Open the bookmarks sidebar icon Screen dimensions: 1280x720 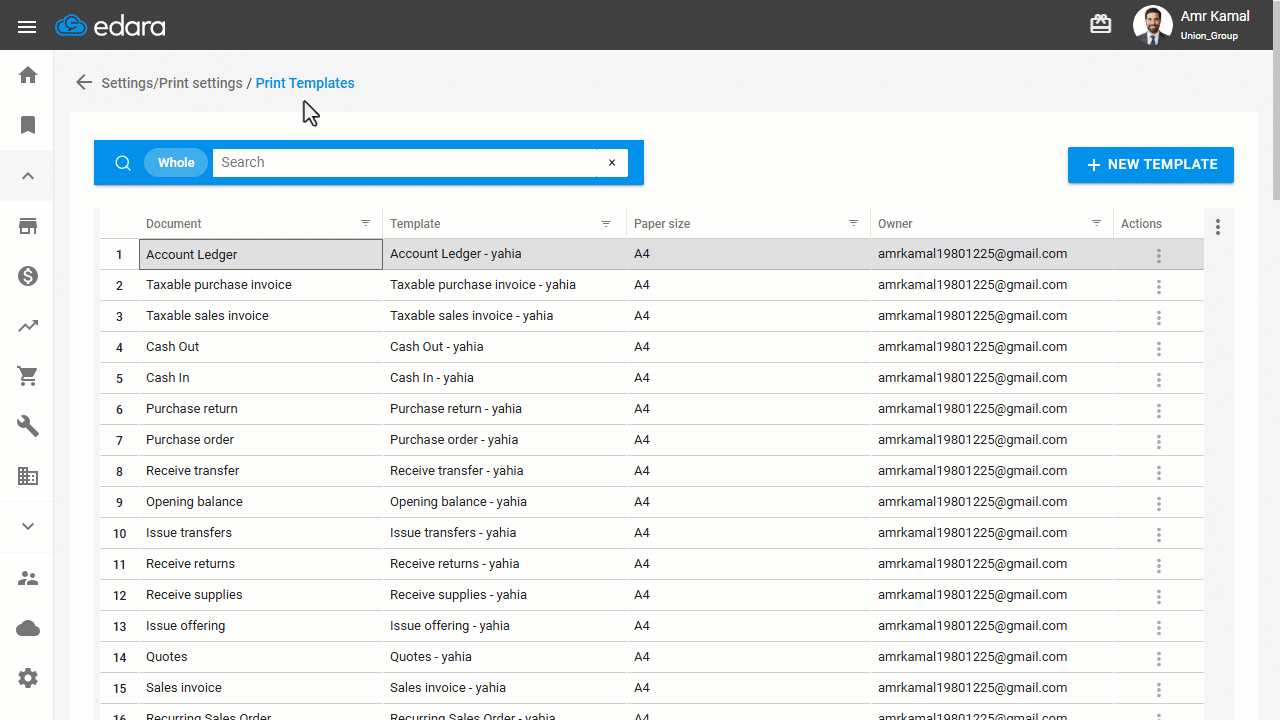pos(28,125)
